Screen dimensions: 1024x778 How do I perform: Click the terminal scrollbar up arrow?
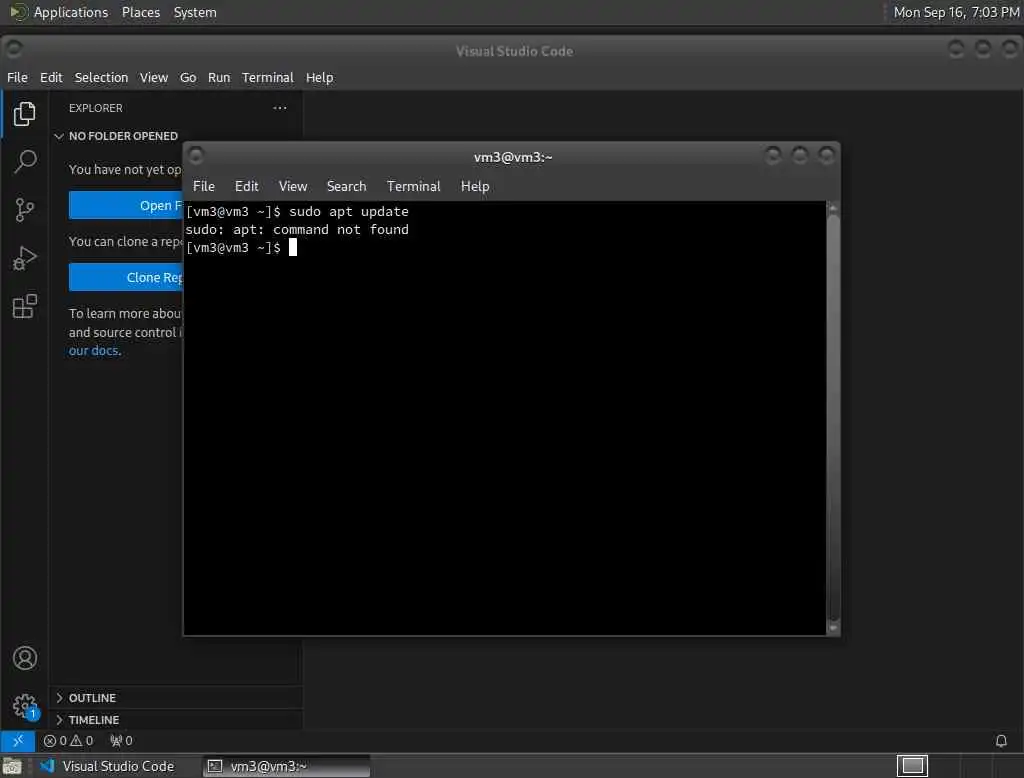pos(833,208)
